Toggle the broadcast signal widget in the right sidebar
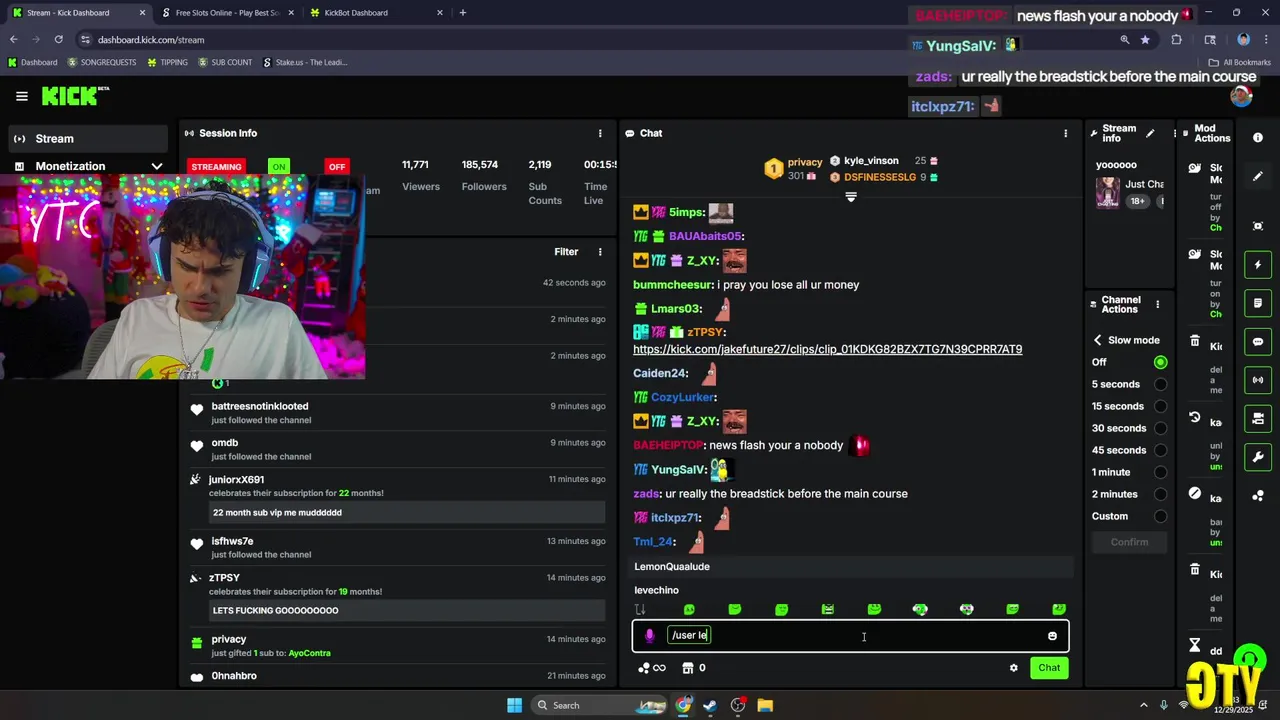Viewport: 1280px width, 720px height. 1258,380
